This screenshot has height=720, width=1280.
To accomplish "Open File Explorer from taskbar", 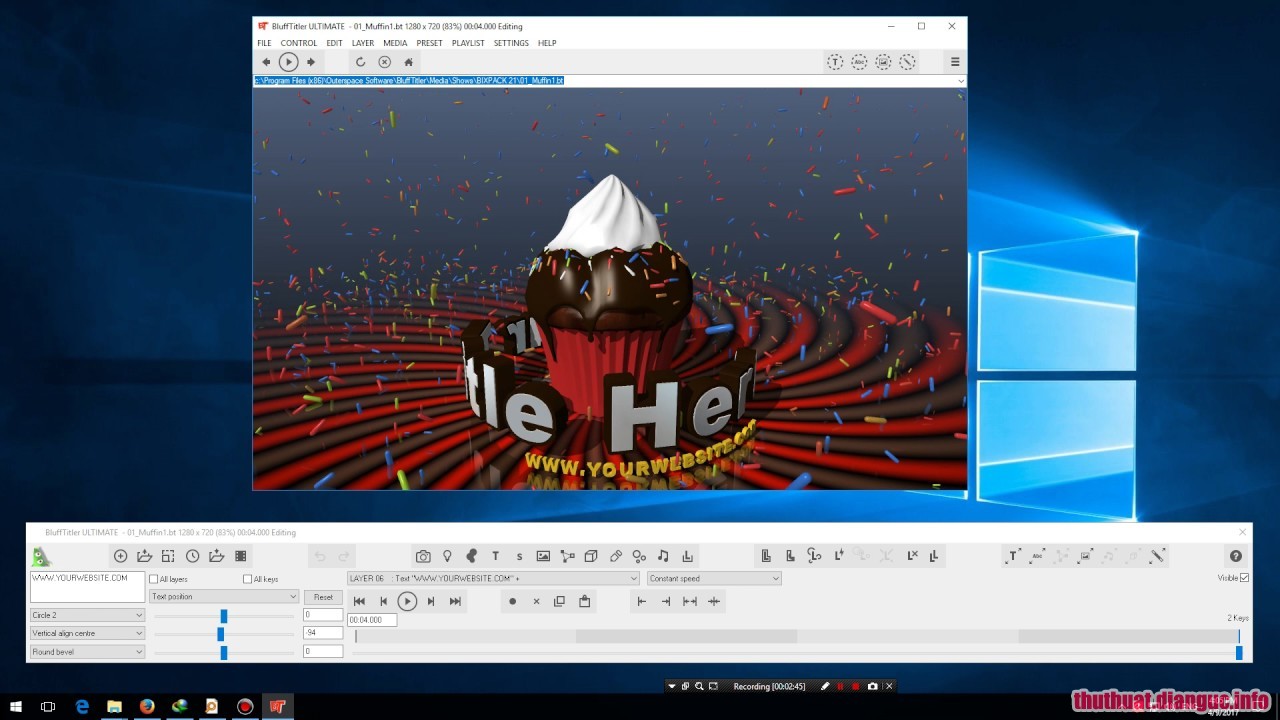I will (114, 706).
